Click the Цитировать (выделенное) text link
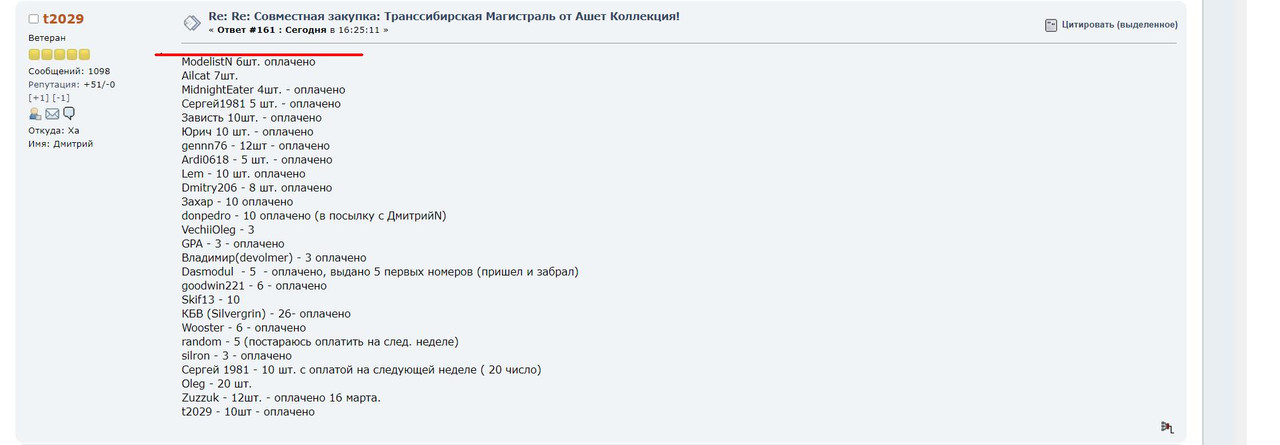This screenshot has width=1280, height=445. coord(1119,25)
